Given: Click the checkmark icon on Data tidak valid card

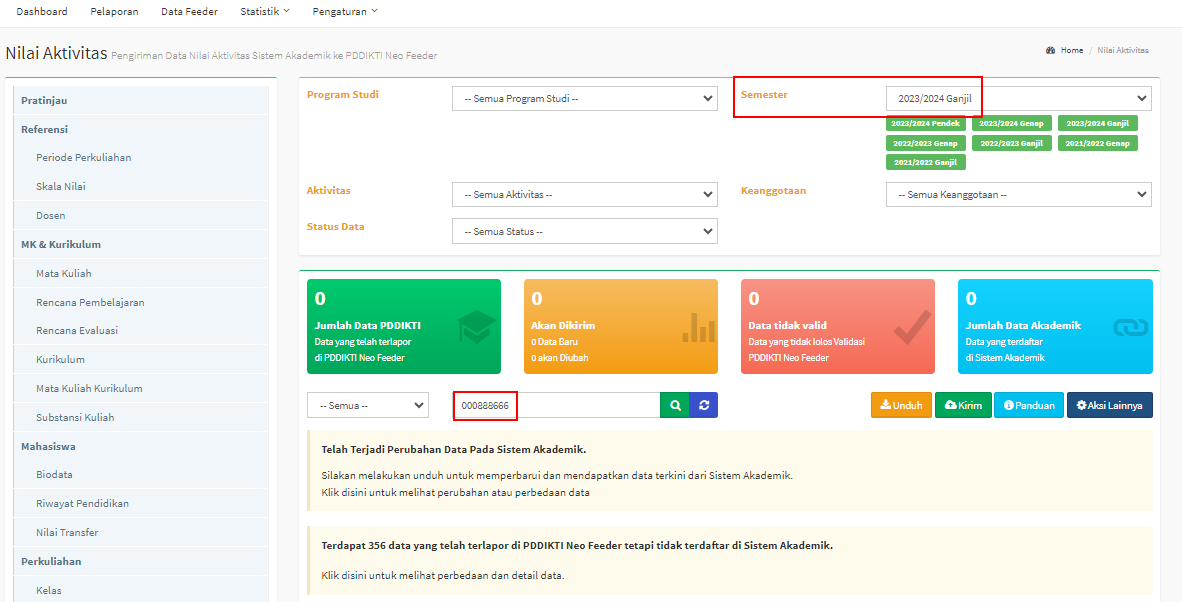Looking at the screenshot, I should tap(912, 328).
